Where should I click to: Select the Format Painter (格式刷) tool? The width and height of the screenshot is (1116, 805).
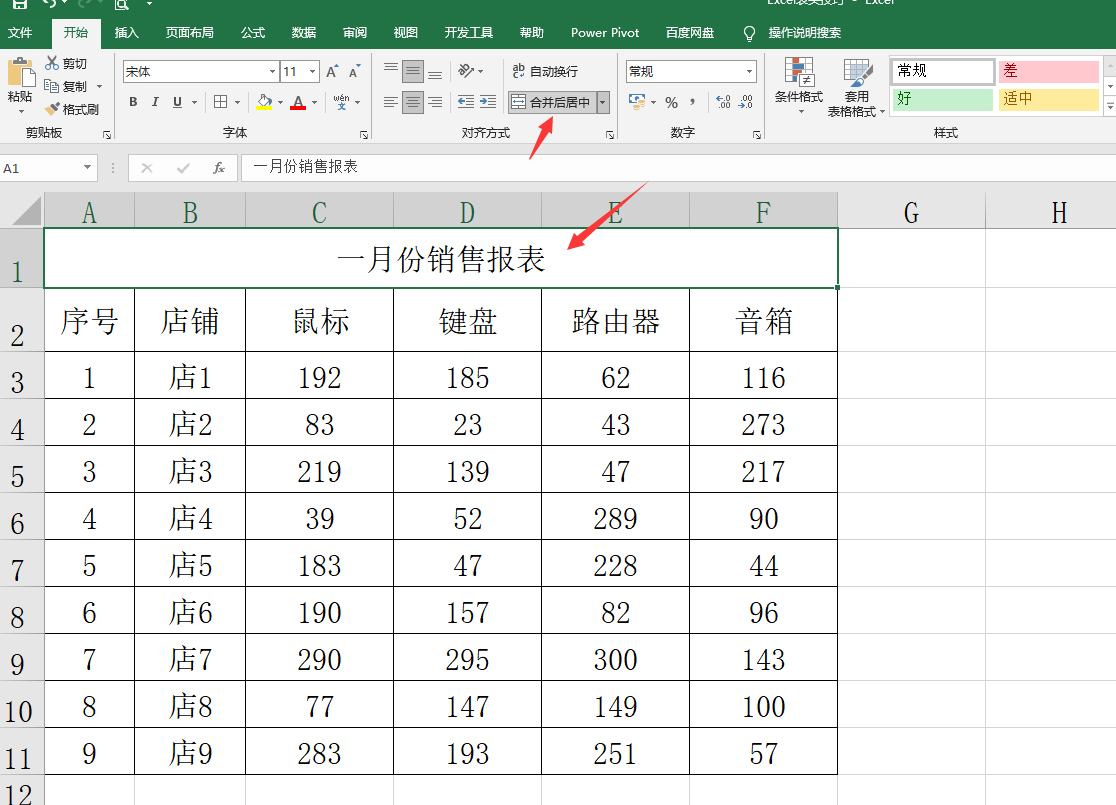point(71,109)
